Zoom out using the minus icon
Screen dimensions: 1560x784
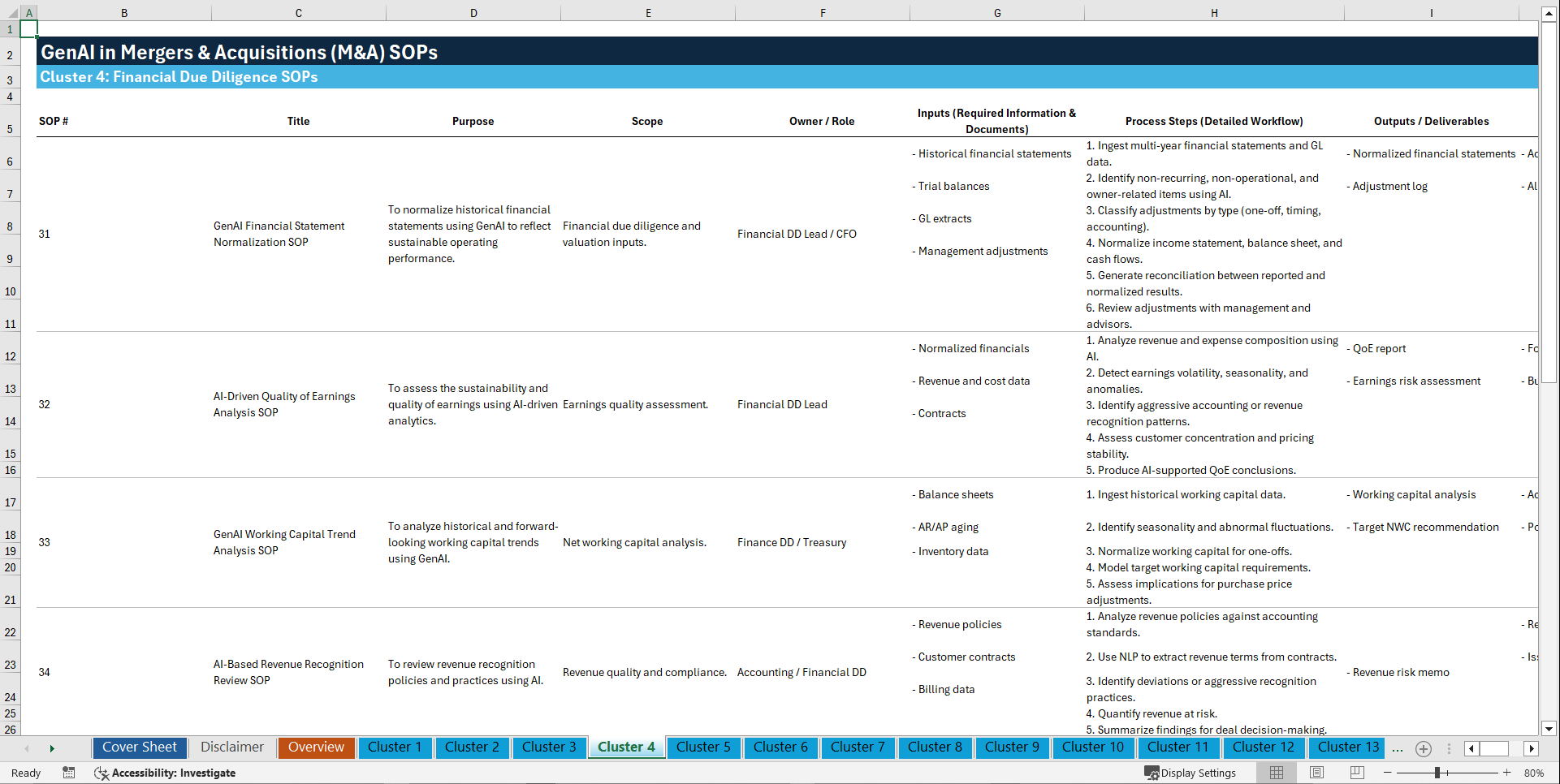pos(1388,773)
